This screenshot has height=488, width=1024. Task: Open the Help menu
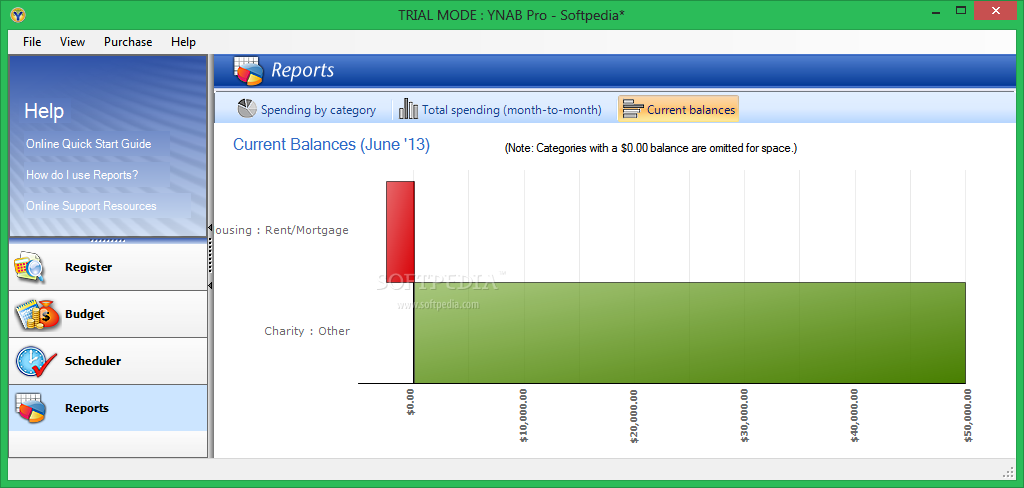[x=184, y=42]
